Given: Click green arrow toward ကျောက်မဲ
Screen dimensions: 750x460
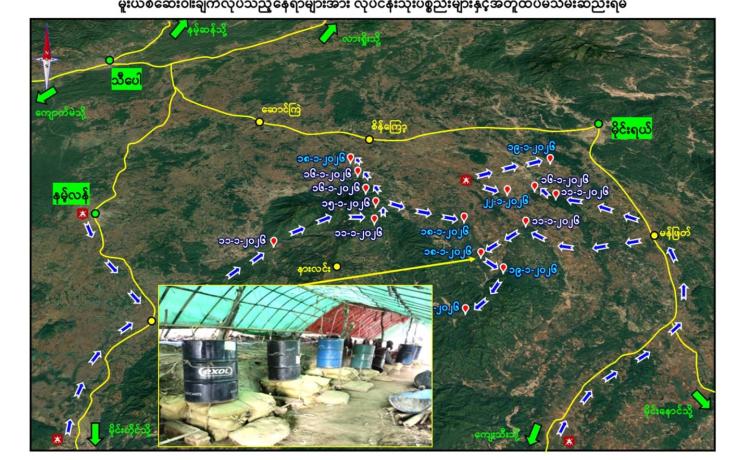Looking at the screenshot, I should [45, 96].
